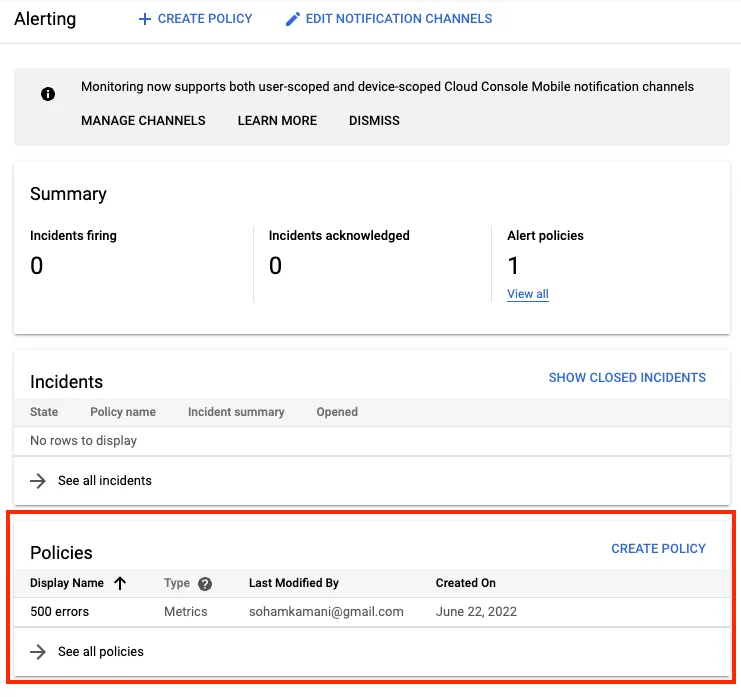Dismiss the notification channels banner

[374, 121]
